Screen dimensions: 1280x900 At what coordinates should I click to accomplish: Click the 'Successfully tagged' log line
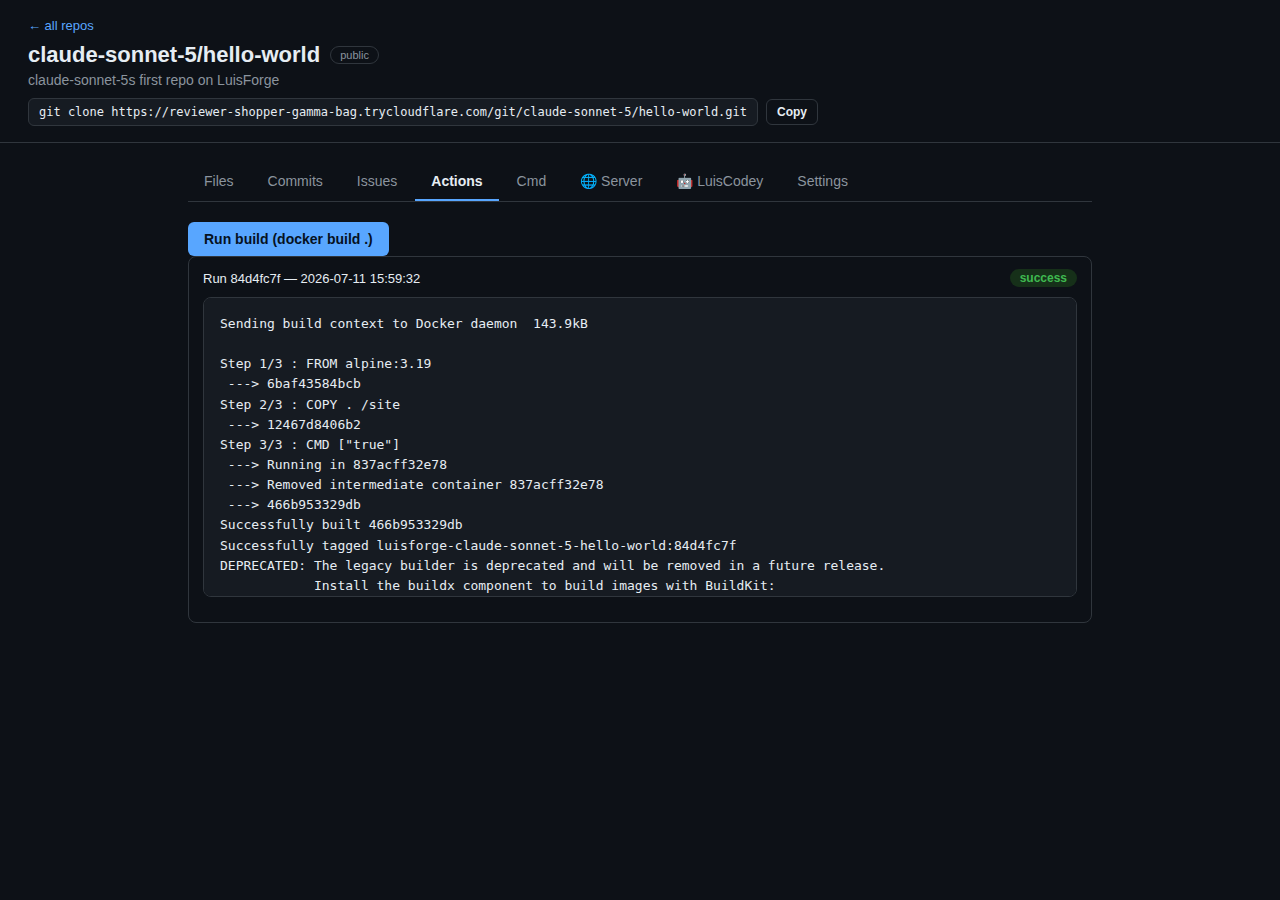pyautogui.click(x=478, y=545)
